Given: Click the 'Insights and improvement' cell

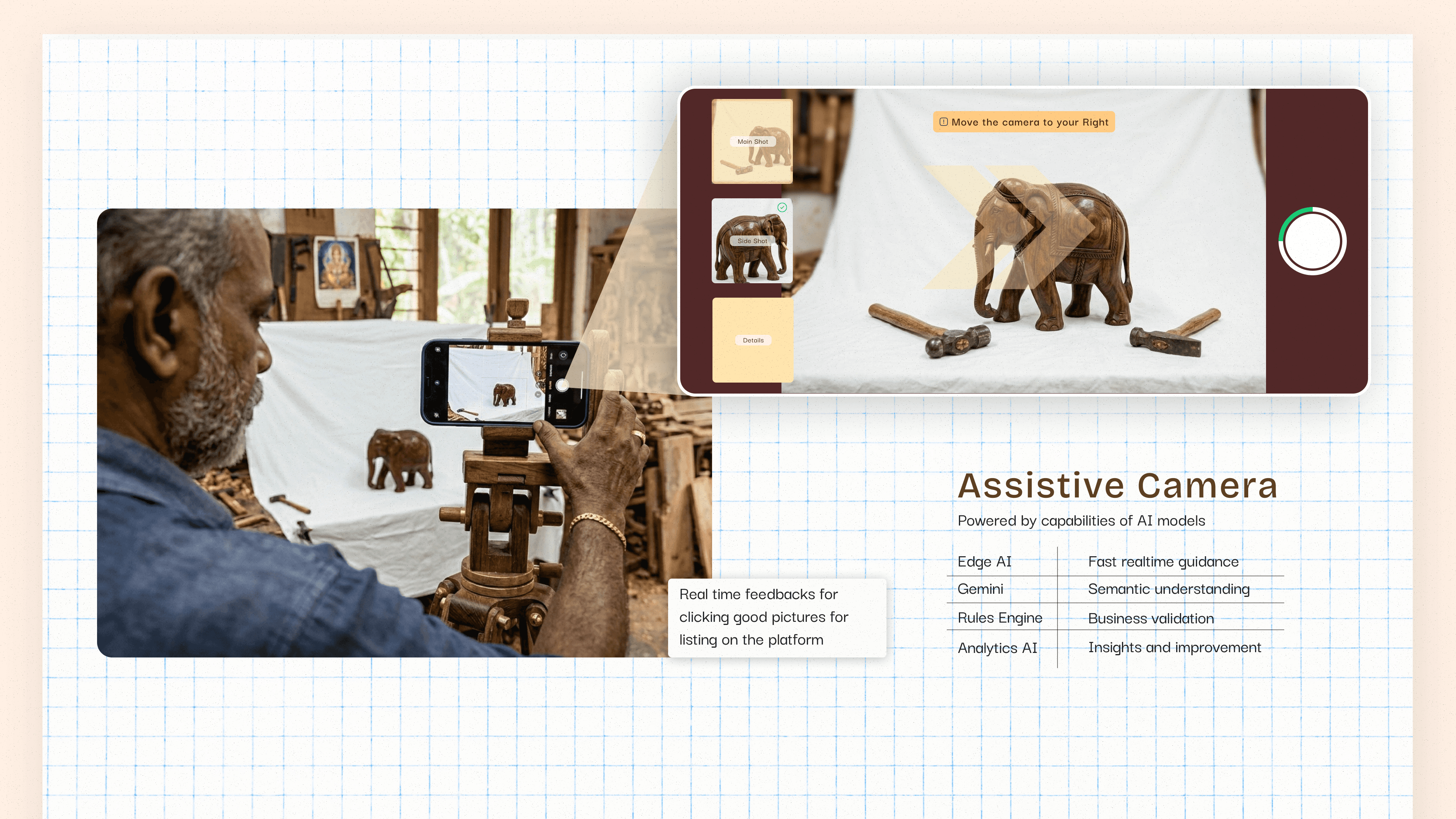Looking at the screenshot, I should [x=1175, y=648].
